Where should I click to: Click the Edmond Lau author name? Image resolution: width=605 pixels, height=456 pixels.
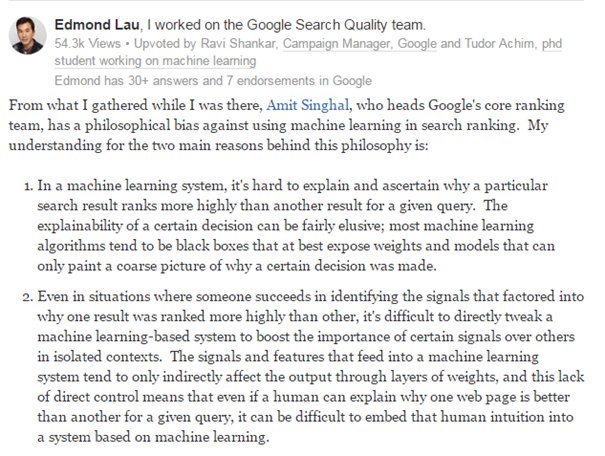tap(97, 25)
